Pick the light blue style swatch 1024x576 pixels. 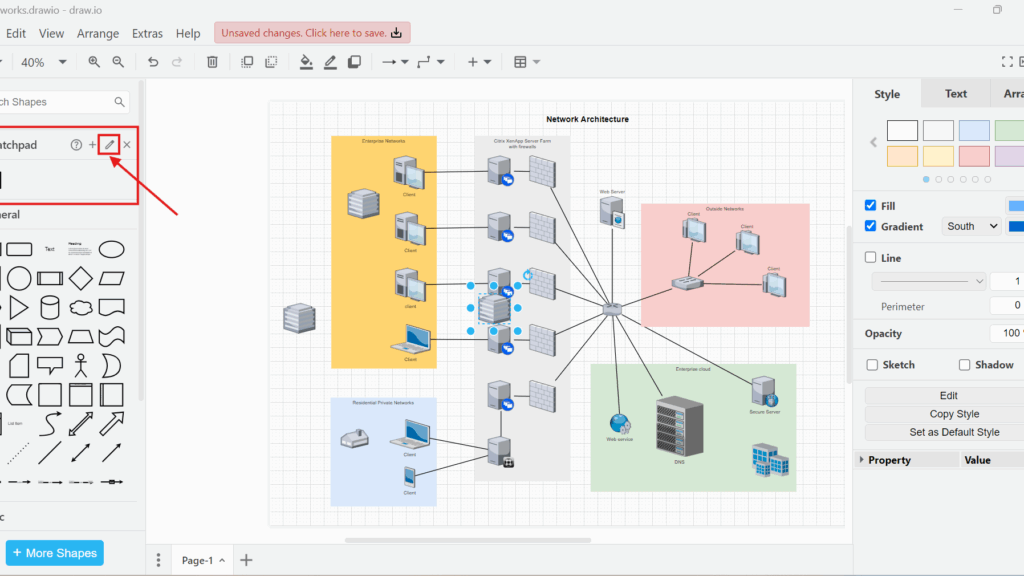(974, 130)
